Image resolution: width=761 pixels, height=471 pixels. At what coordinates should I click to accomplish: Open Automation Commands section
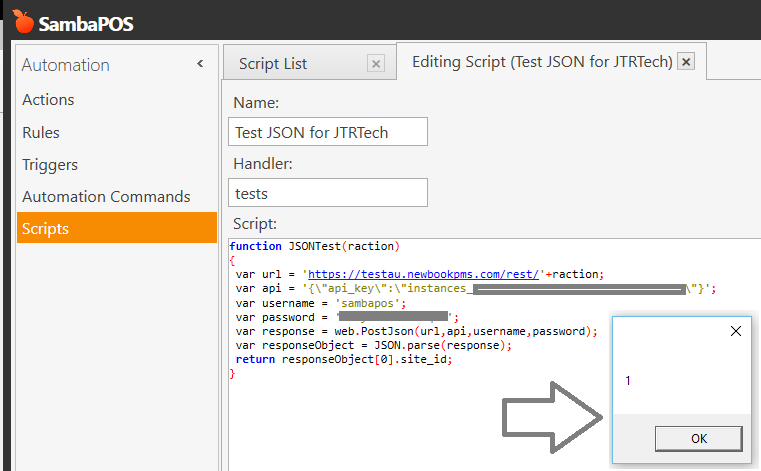pyautogui.click(x=106, y=197)
